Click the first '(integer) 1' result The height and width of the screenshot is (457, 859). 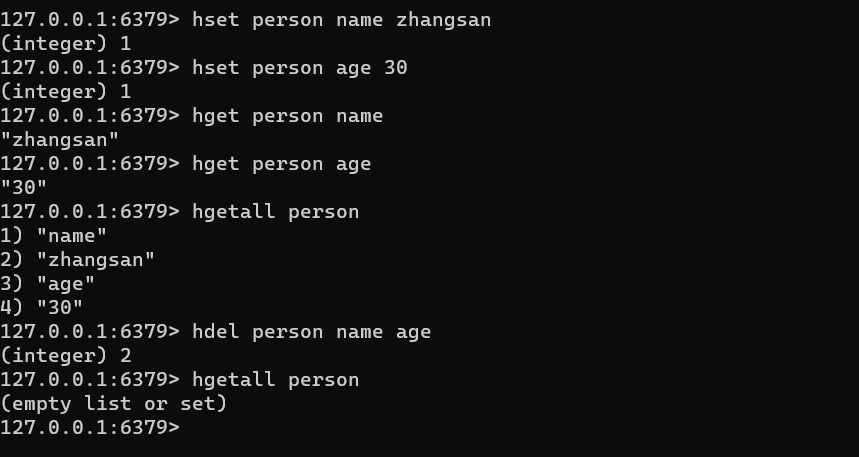coord(66,44)
